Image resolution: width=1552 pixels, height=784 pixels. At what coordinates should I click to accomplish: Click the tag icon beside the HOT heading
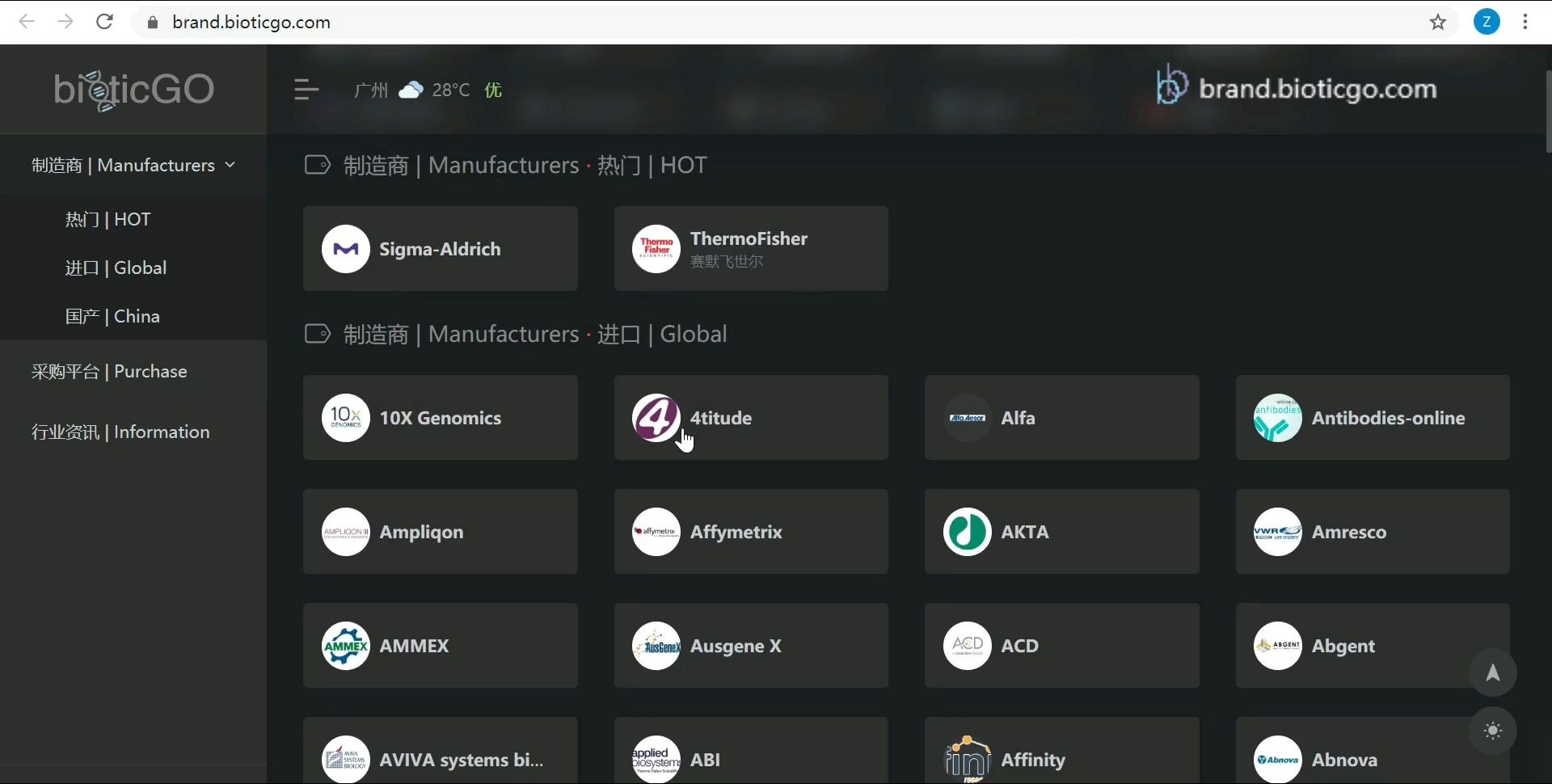coord(318,165)
